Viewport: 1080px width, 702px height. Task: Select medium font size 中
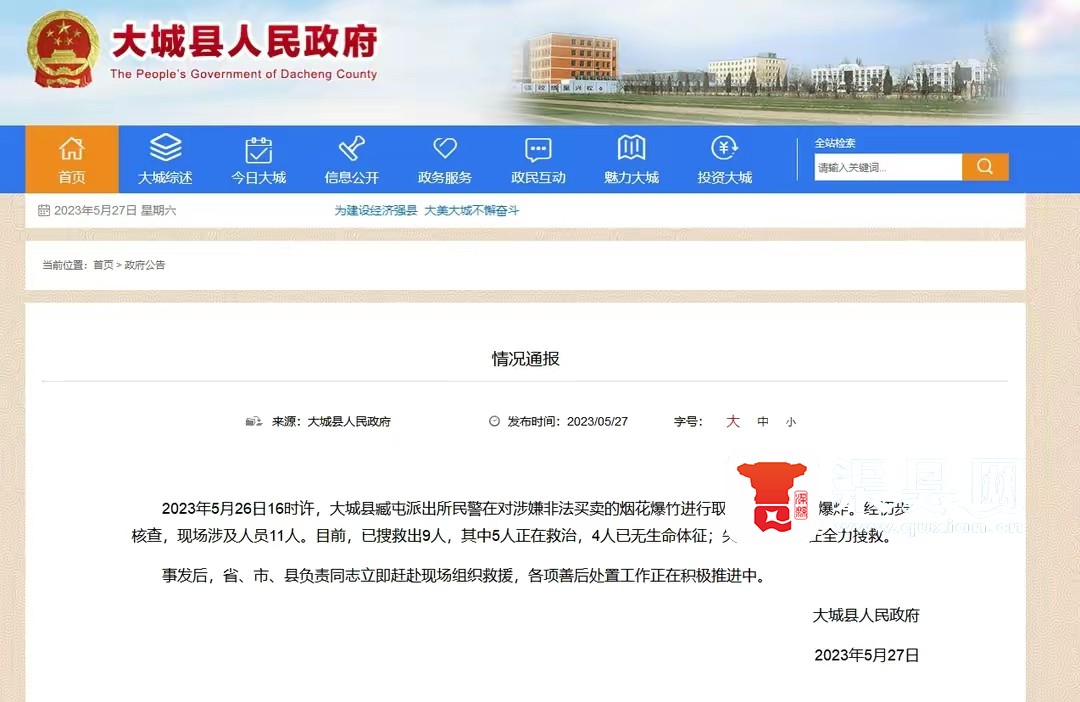click(763, 422)
